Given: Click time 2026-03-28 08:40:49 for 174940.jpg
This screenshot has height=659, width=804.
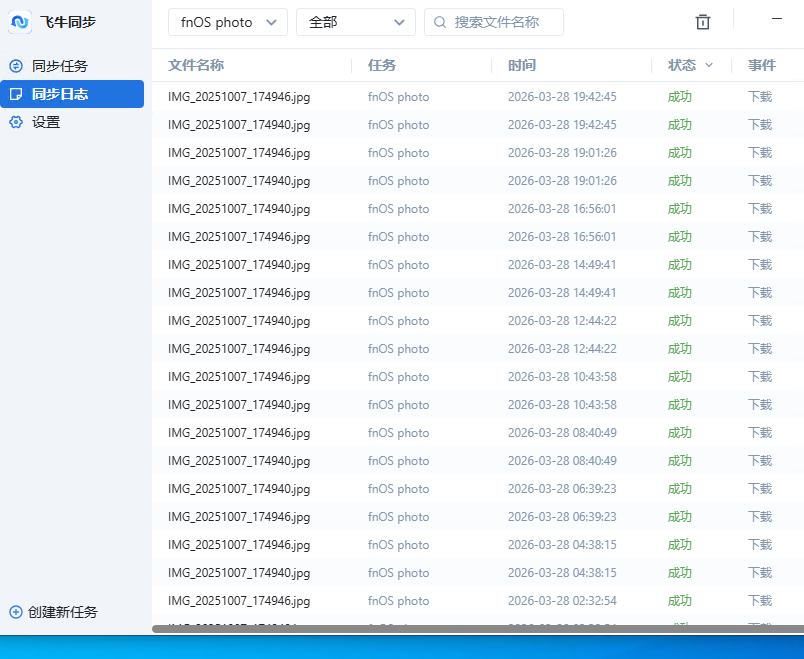Looking at the screenshot, I should [x=562, y=461].
